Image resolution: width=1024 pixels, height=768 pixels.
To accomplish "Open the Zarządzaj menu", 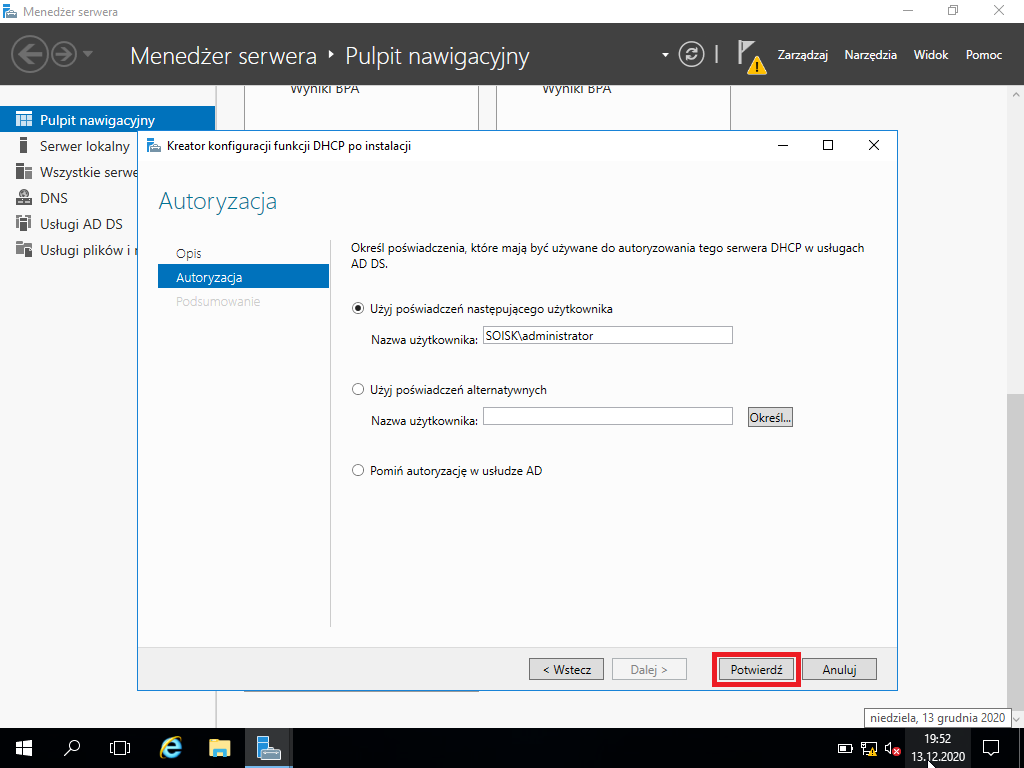I will point(803,55).
